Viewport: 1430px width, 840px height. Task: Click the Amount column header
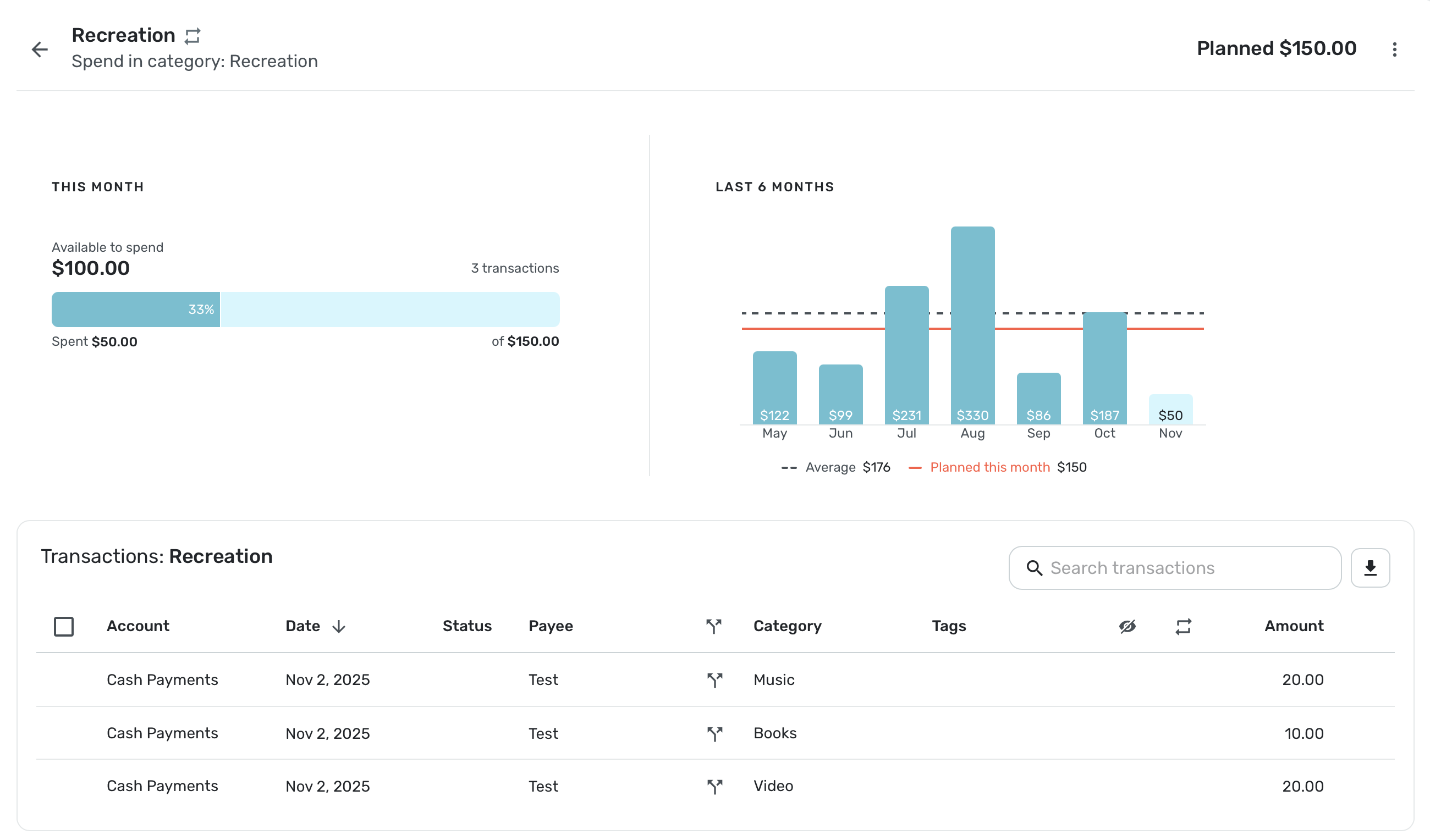tap(1293, 626)
